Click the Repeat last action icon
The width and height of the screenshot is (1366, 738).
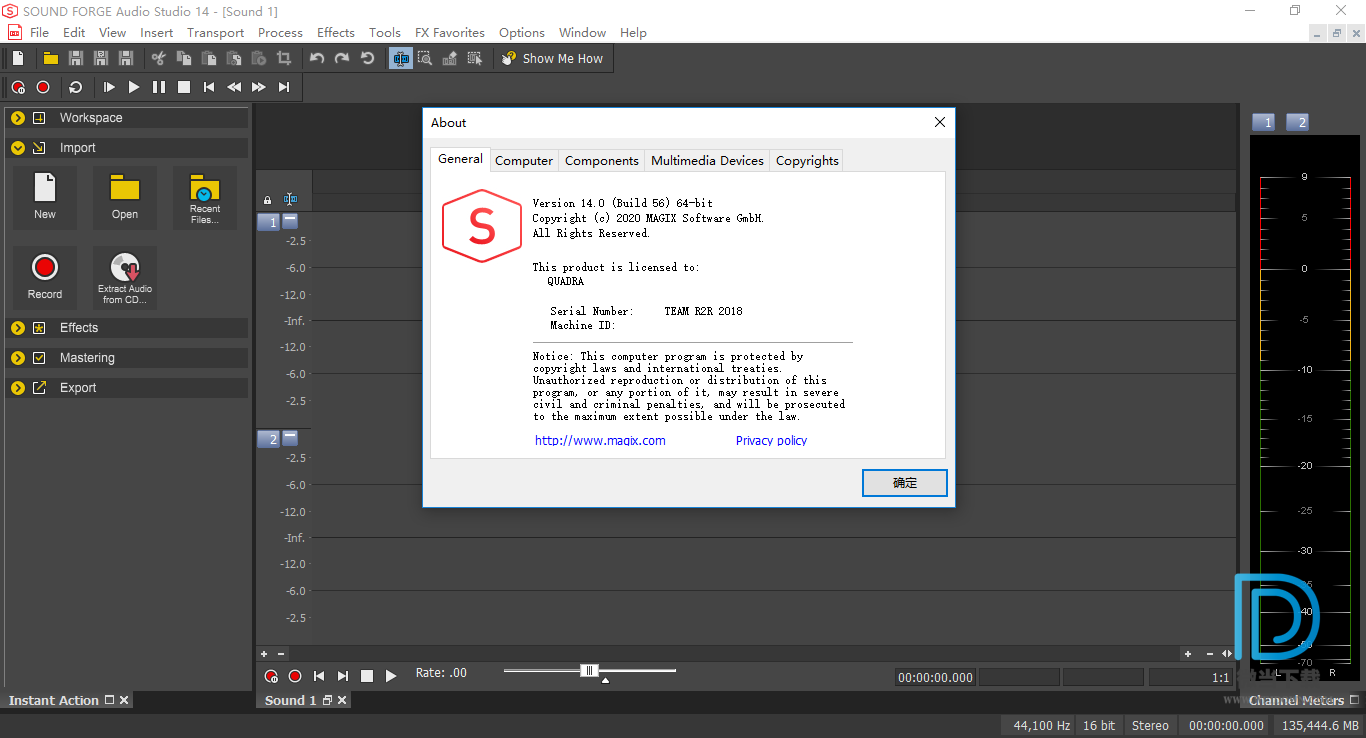point(367,58)
